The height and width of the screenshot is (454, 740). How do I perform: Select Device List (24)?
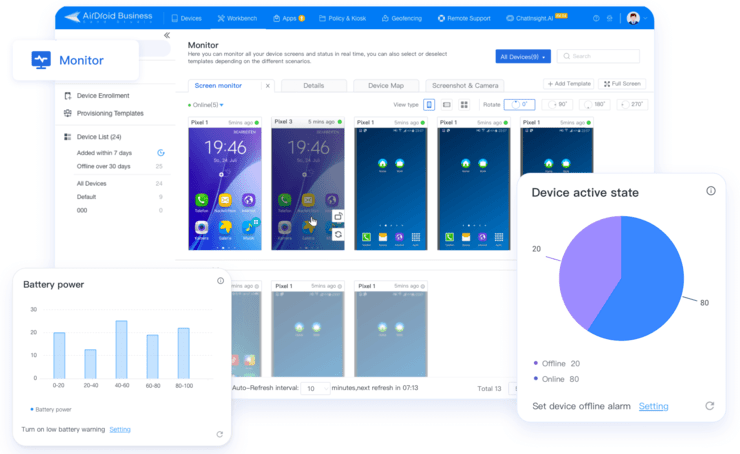[x=99, y=137]
